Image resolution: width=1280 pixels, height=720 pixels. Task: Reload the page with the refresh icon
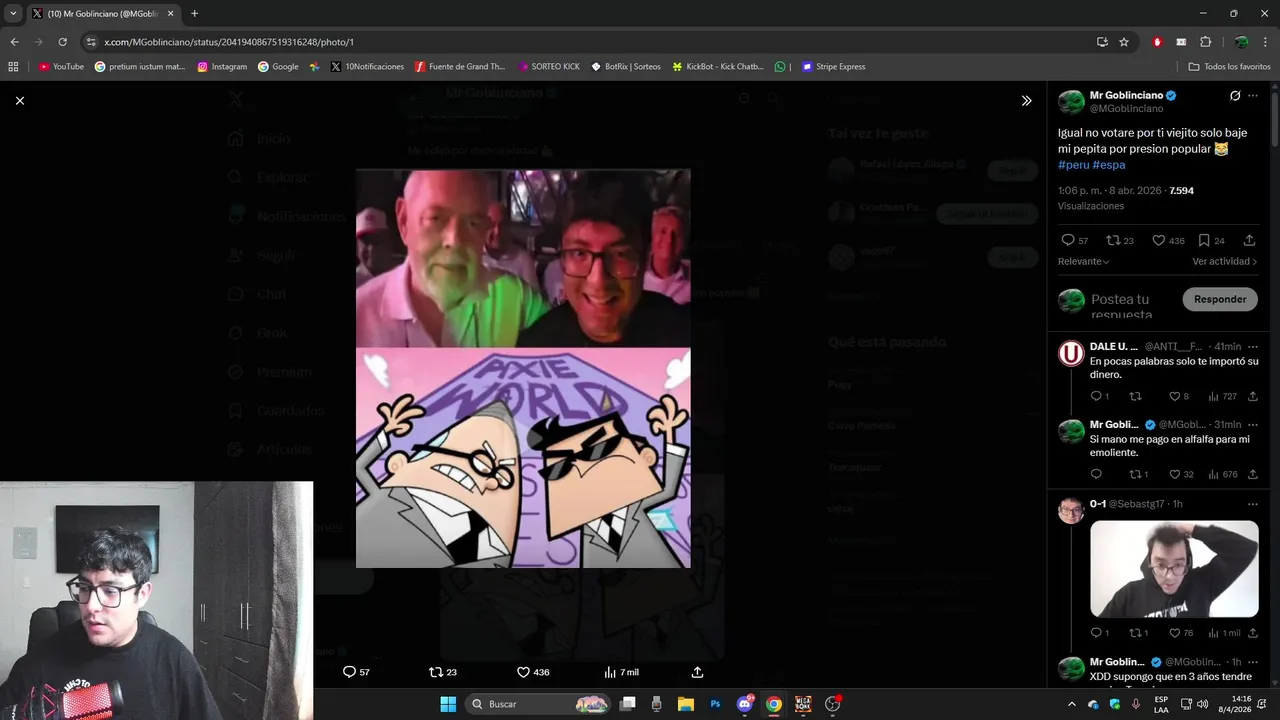coord(62,42)
